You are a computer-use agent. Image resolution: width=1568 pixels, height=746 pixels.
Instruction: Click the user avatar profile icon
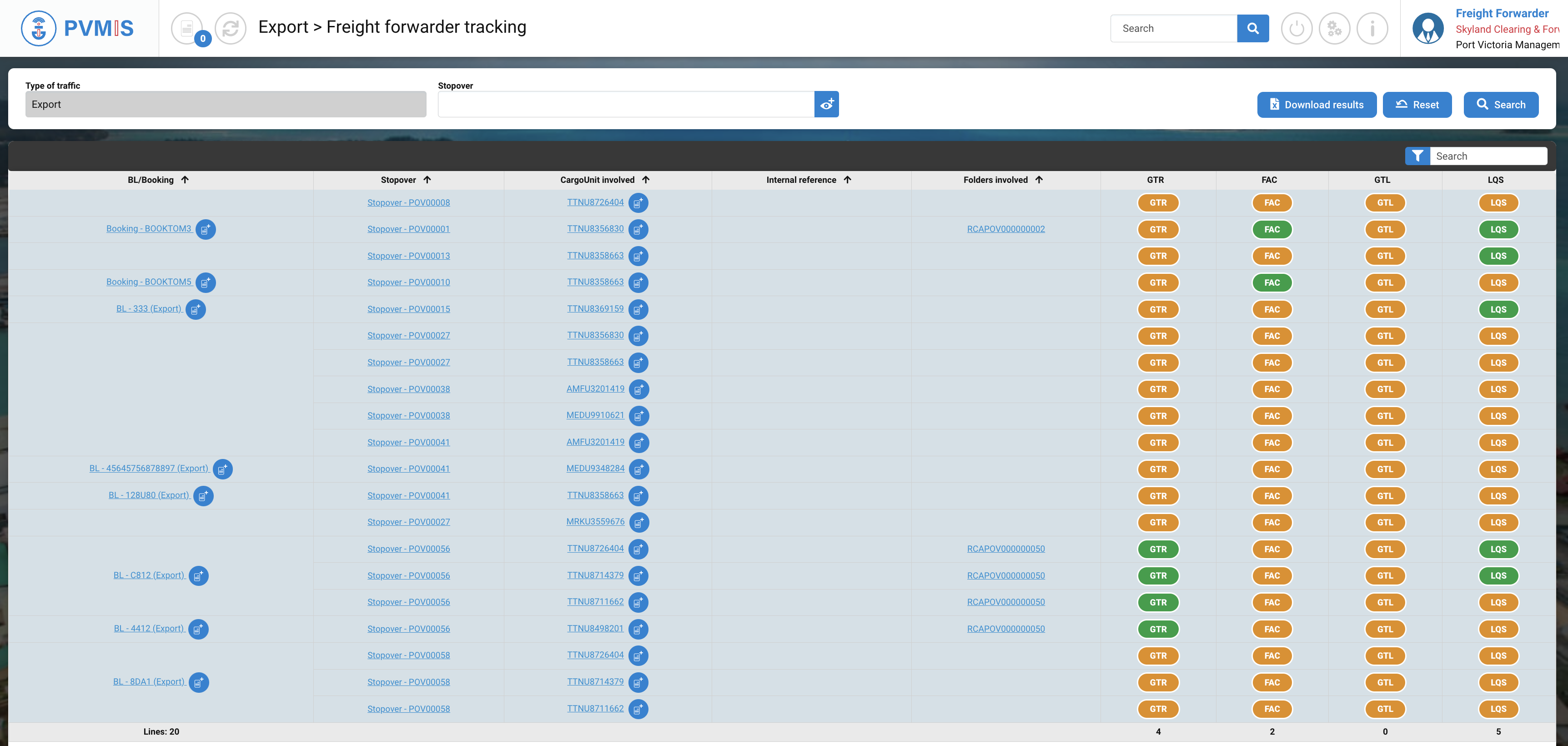(x=1427, y=29)
